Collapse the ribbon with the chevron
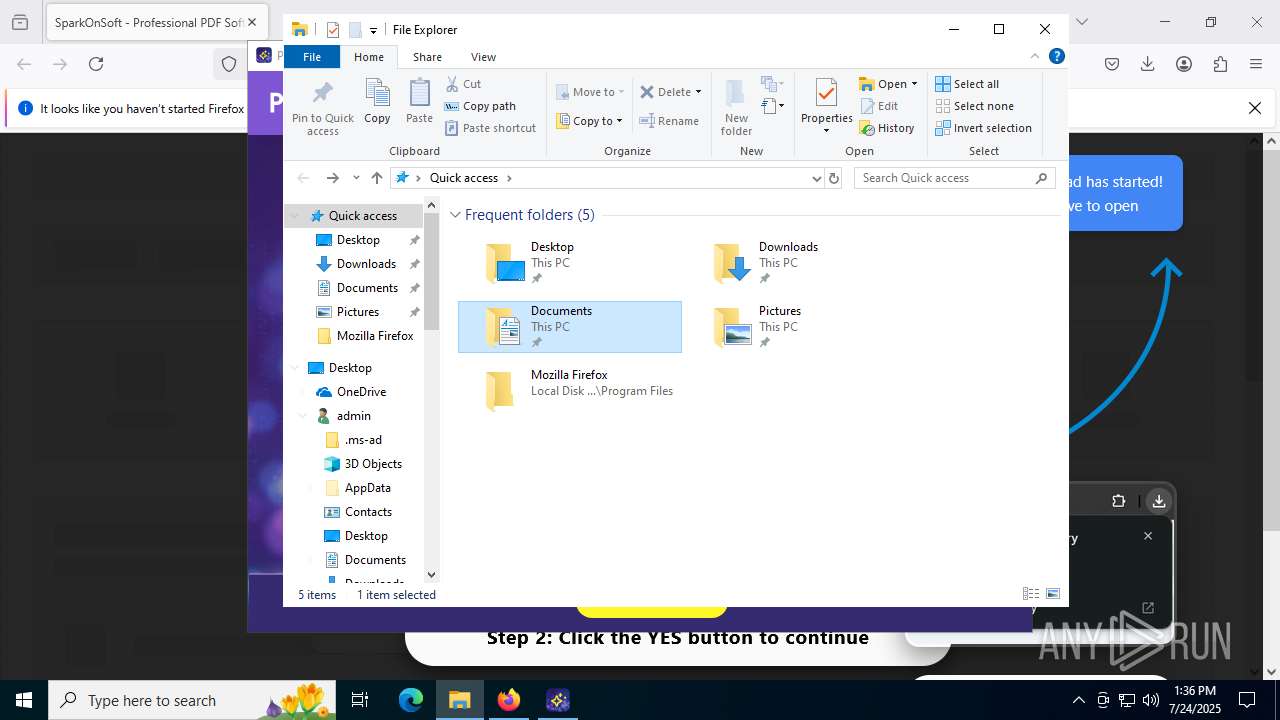Screen dimensions: 1280x720 coord(1035,57)
